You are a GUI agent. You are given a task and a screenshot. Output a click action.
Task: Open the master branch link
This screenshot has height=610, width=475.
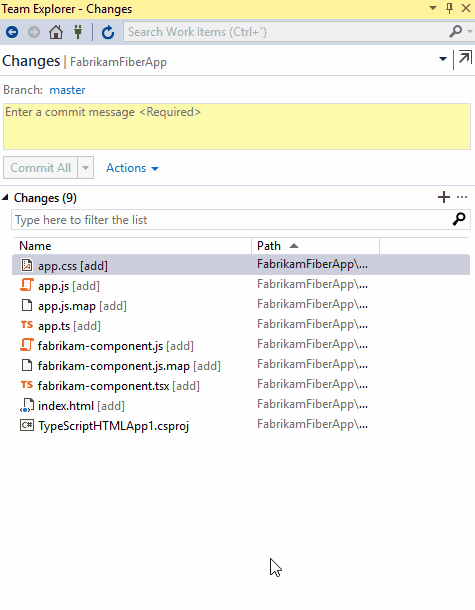[67, 90]
